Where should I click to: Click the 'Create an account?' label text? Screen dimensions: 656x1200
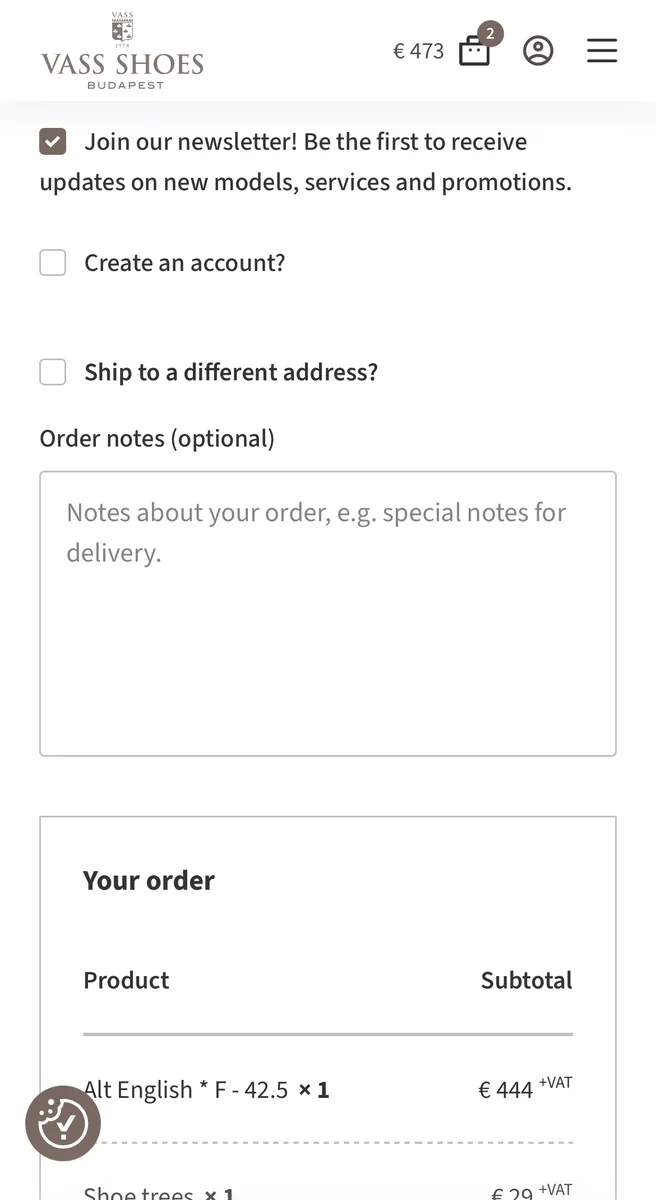coord(184,263)
